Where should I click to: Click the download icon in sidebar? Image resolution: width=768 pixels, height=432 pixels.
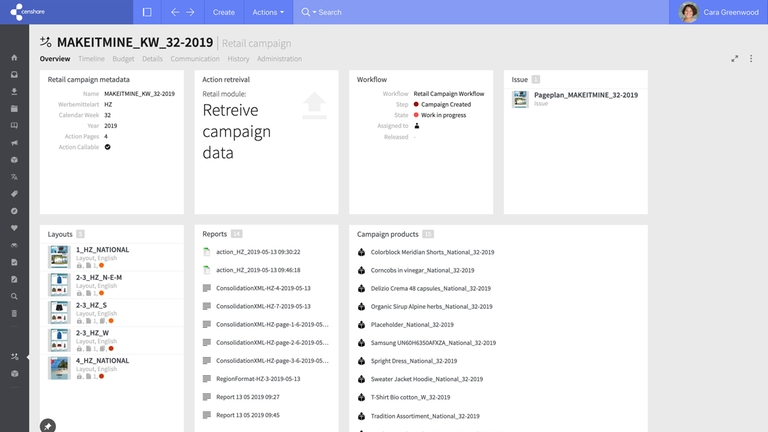pos(14,92)
